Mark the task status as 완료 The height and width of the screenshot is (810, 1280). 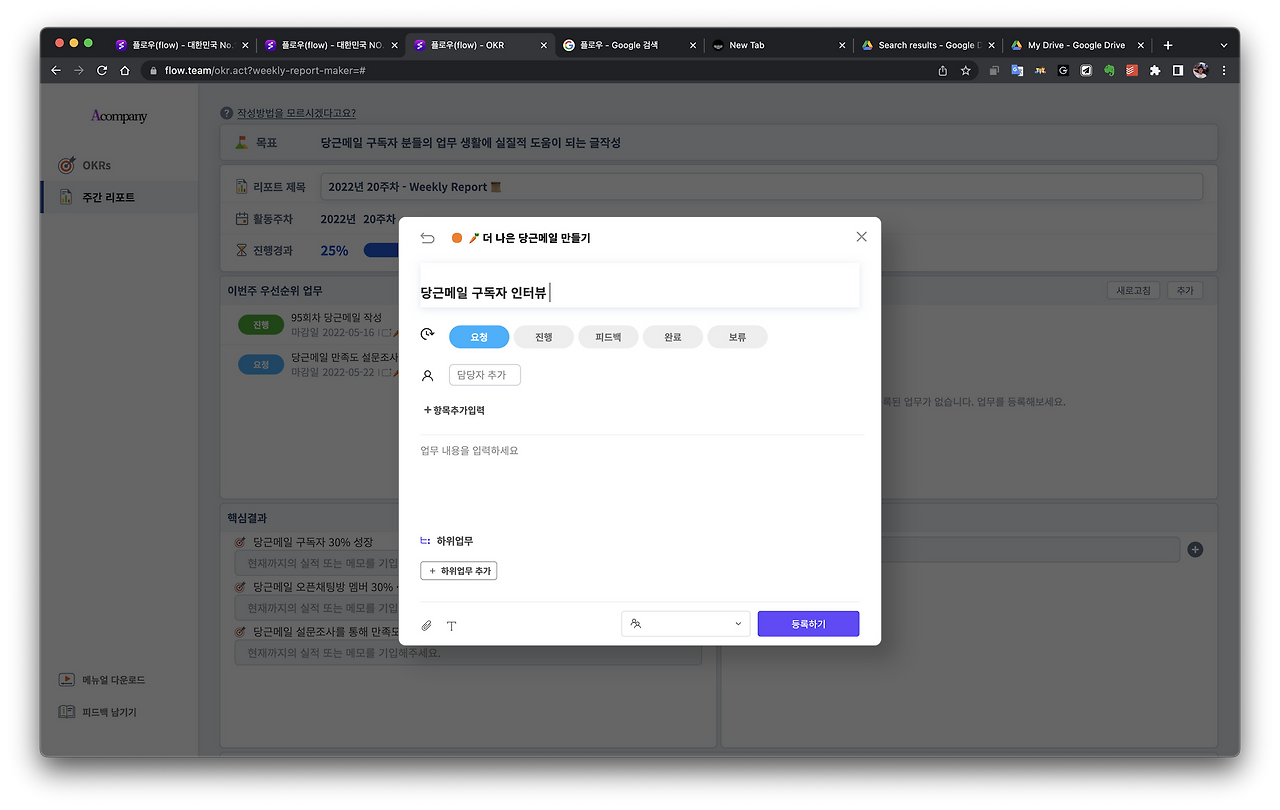click(x=672, y=337)
